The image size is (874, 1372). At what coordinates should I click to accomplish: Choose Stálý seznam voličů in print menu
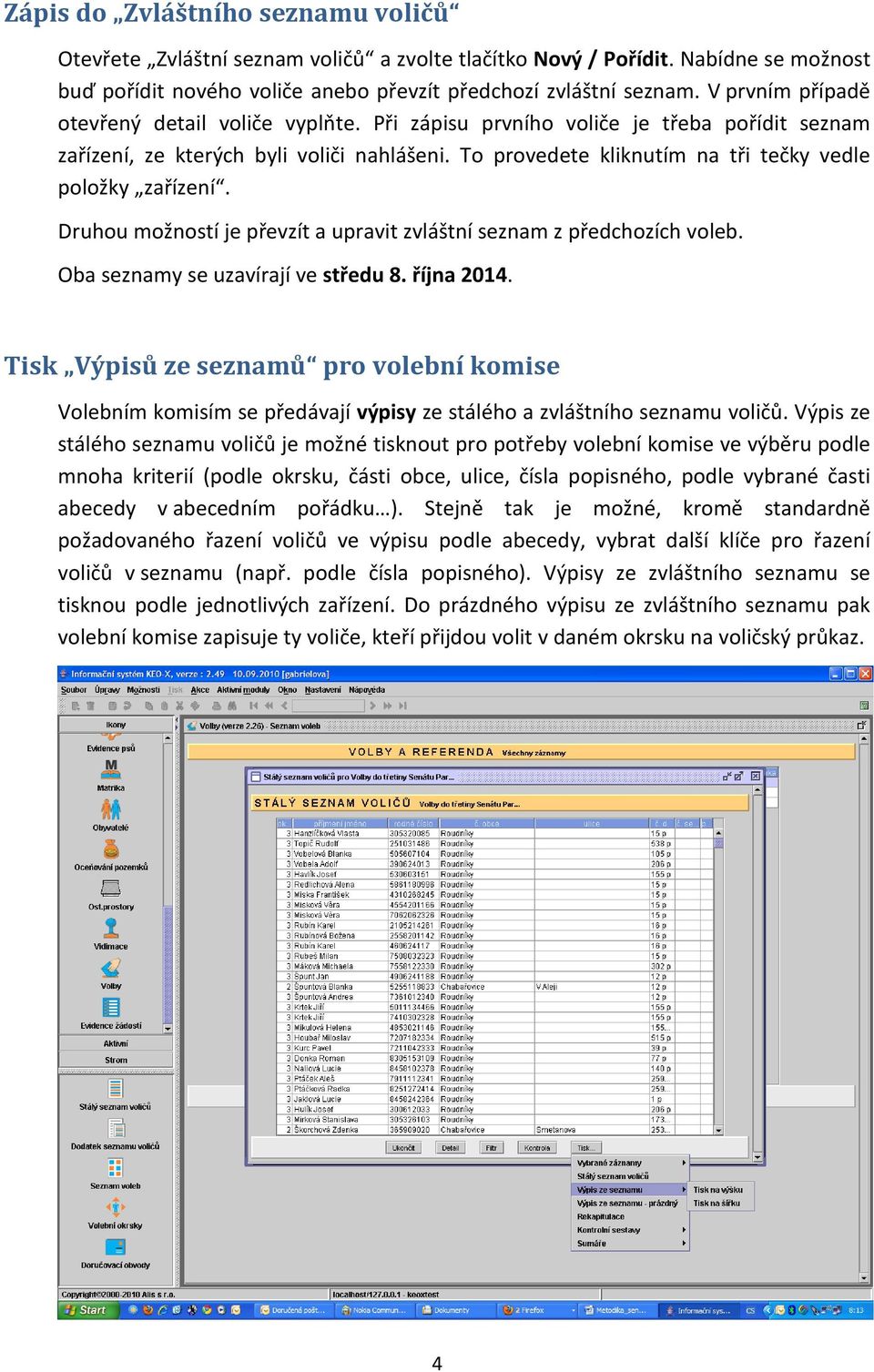click(x=631, y=1176)
